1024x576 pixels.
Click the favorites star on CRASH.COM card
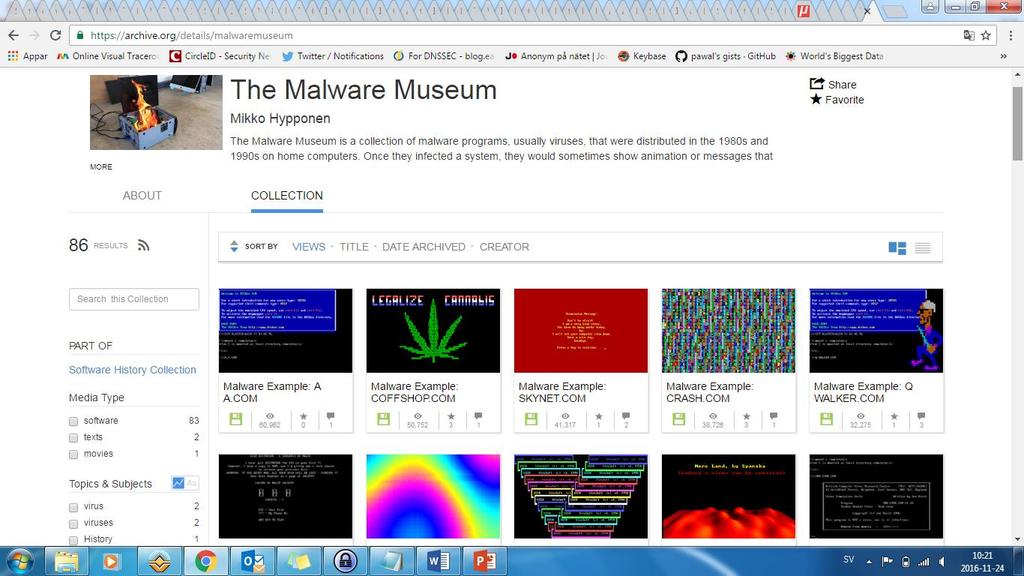click(746, 416)
